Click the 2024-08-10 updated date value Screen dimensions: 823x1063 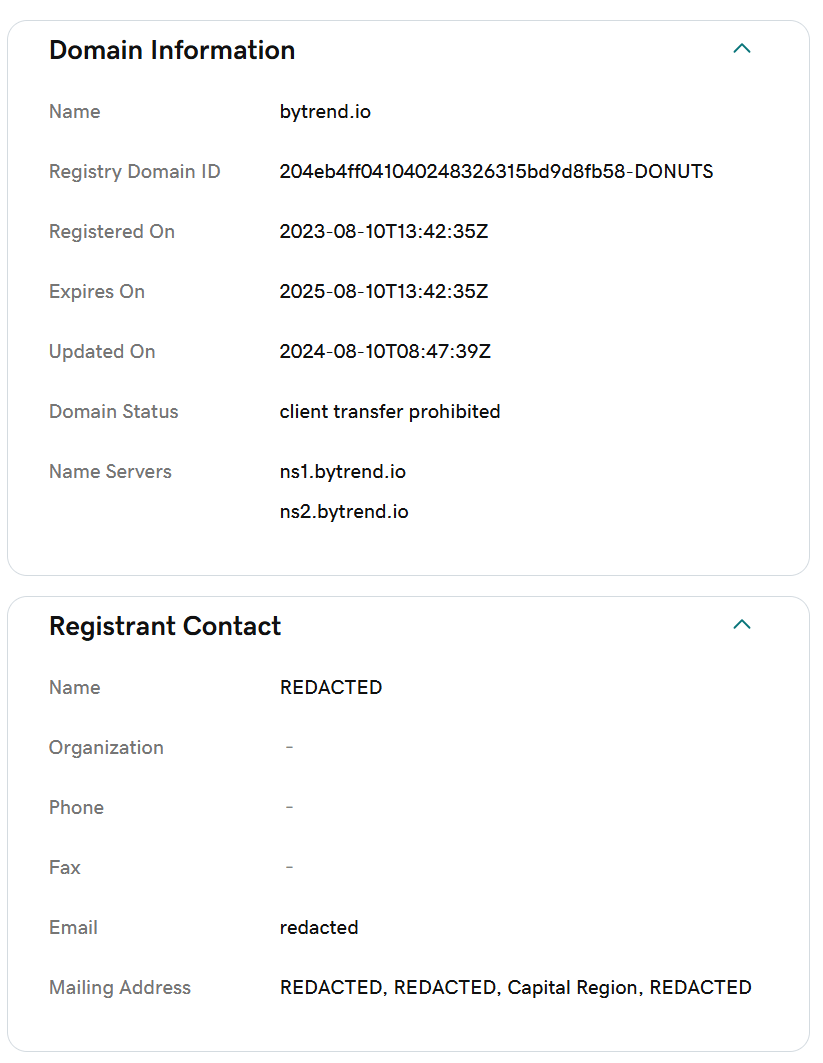coord(385,352)
